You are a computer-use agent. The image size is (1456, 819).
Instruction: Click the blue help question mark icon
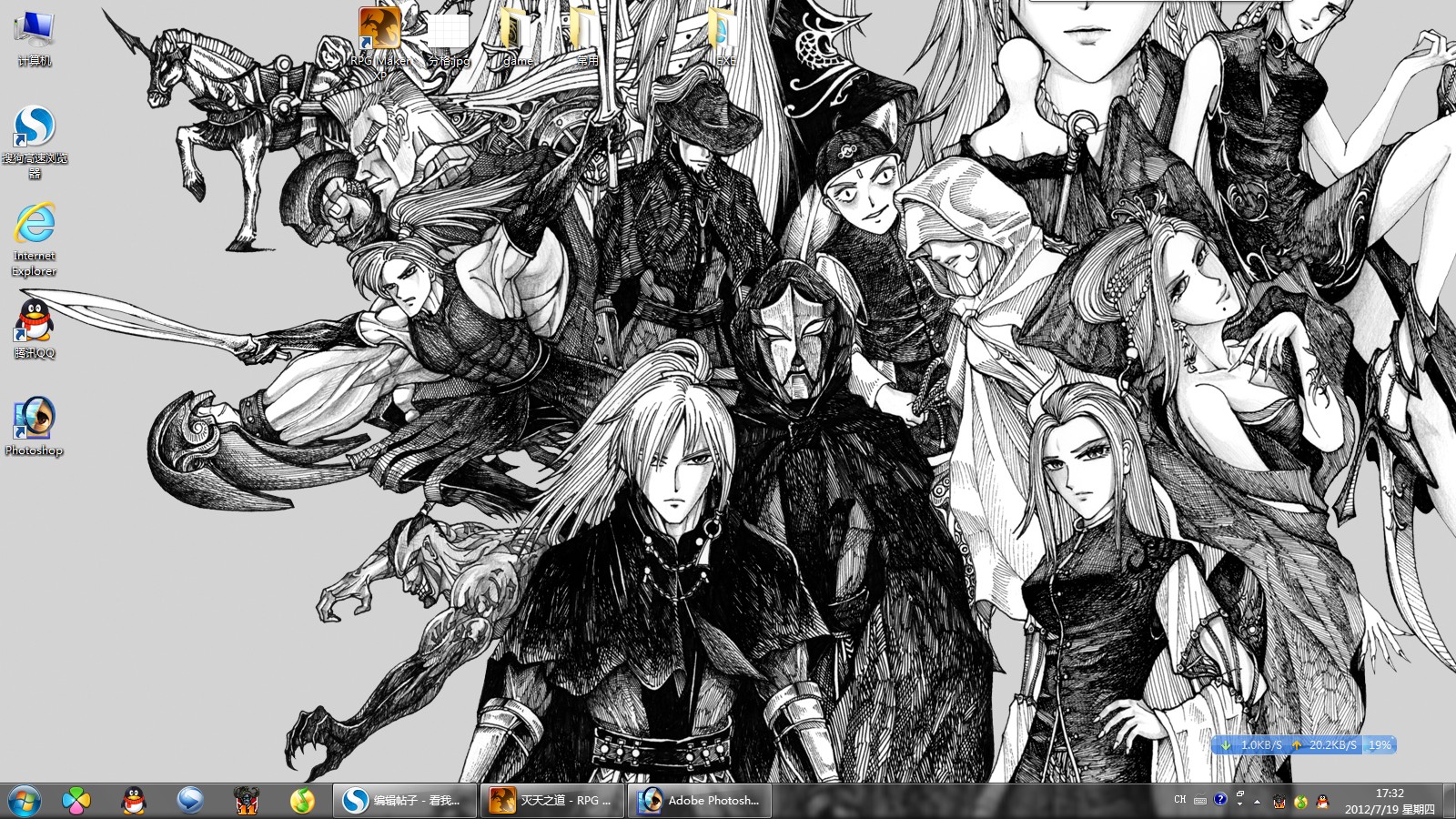point(1220,799)
